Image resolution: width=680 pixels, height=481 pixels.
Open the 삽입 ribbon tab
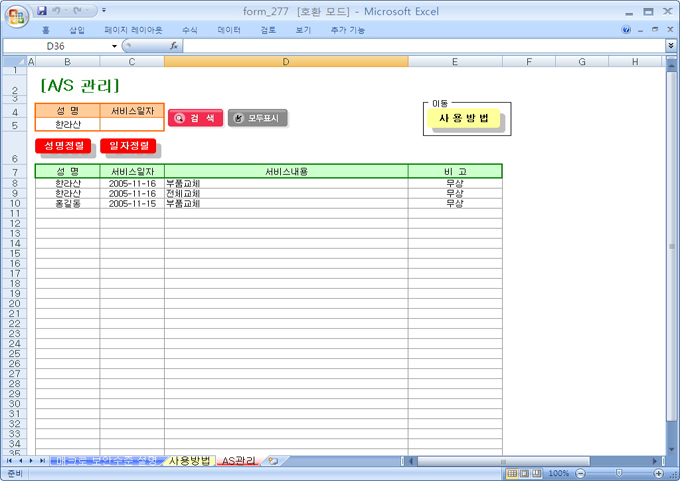(77, 30)
